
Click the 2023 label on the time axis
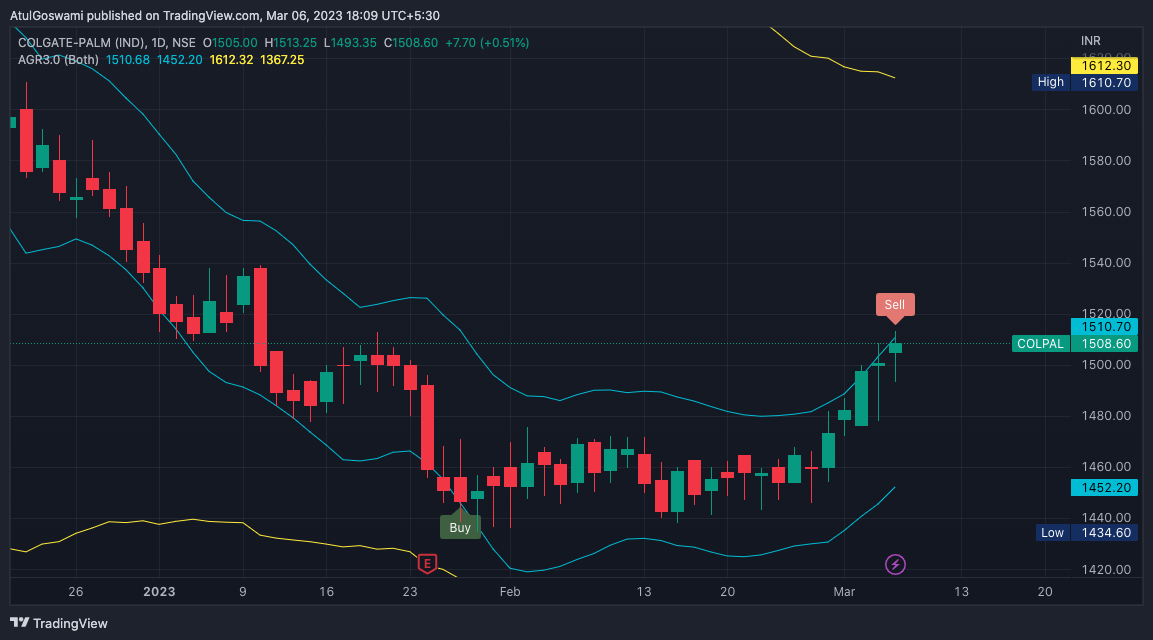coord(159,591)
